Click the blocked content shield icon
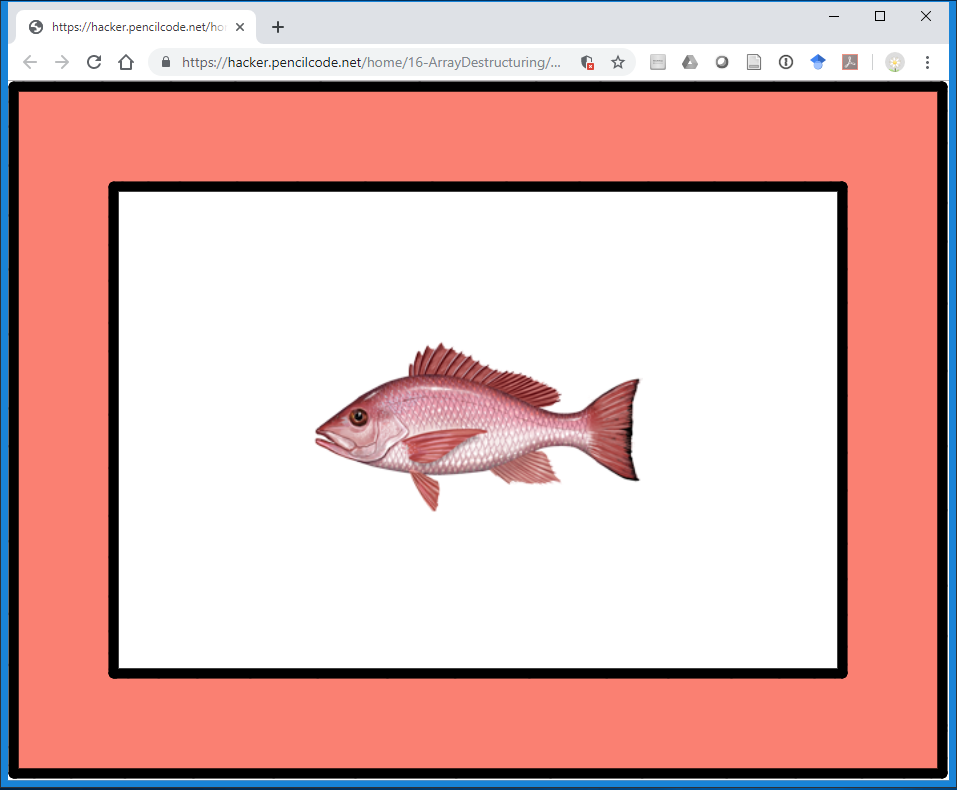This screenshot has height=790, width=957. pos(588,62)
